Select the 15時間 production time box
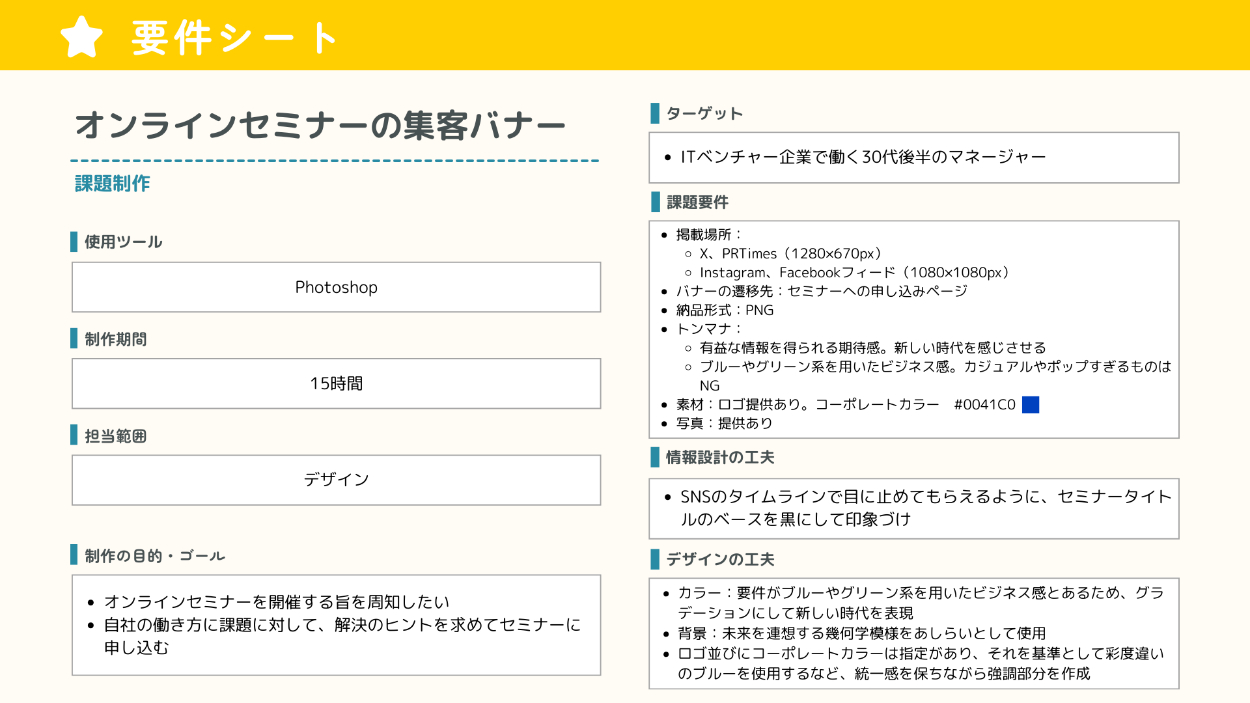 point(336,384)
